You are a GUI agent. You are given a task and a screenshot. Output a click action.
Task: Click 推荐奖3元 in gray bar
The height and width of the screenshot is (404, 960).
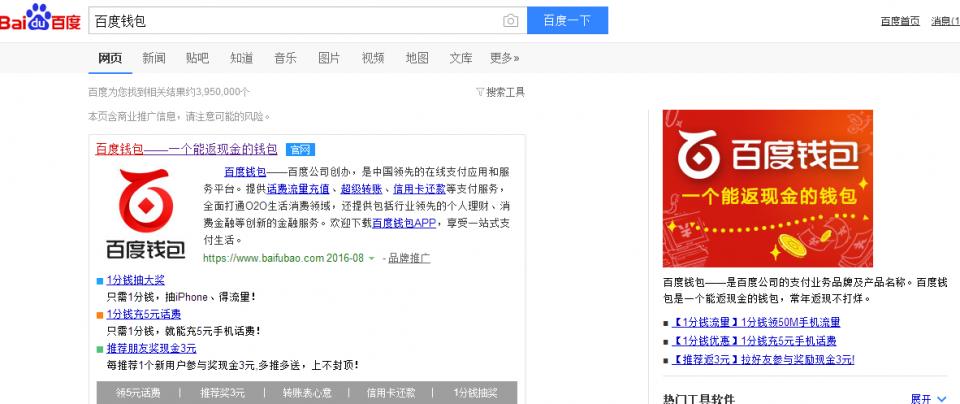click(x=222, y=393)
